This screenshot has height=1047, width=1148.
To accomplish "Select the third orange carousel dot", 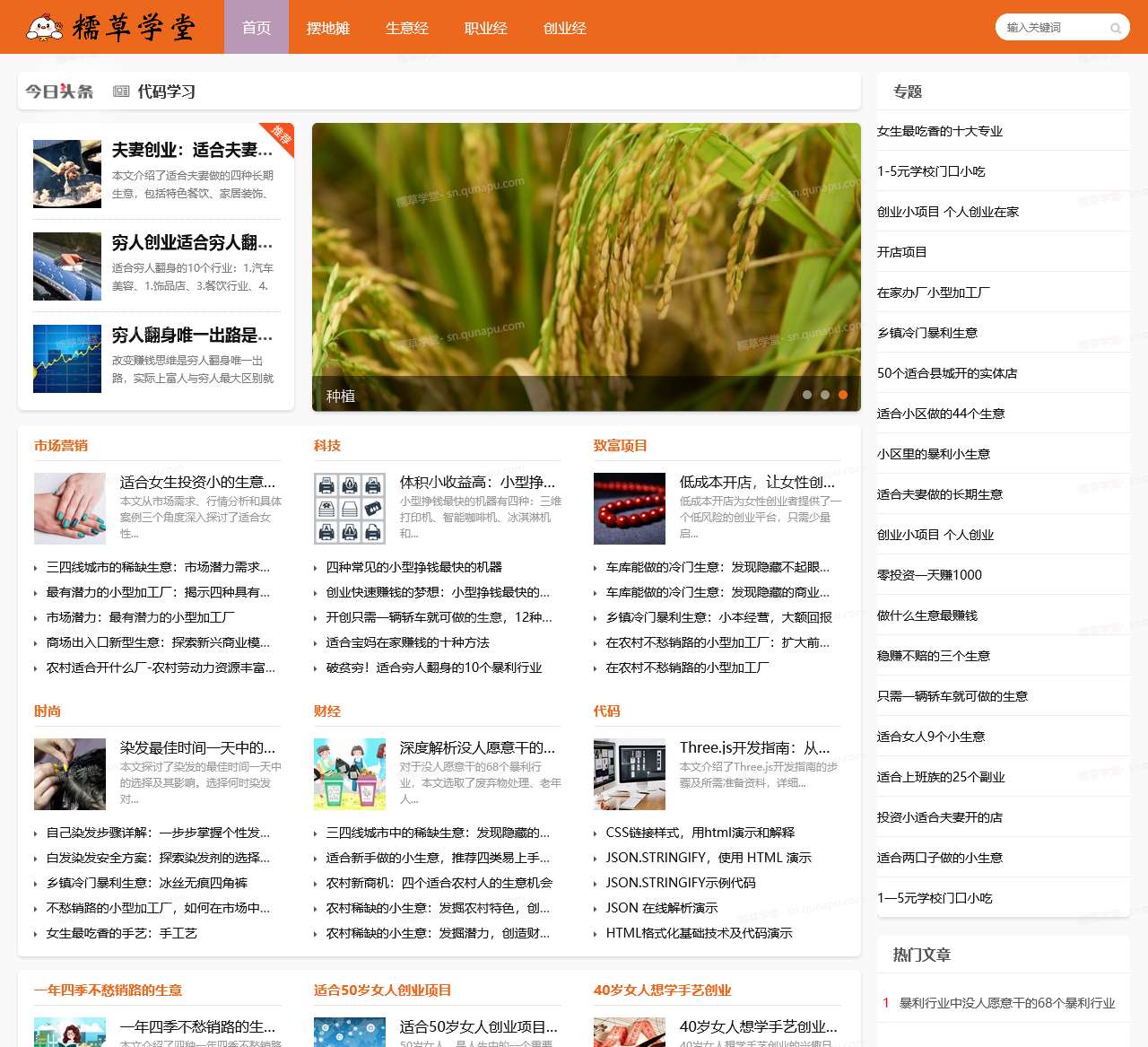I will (x=843, y=395).
